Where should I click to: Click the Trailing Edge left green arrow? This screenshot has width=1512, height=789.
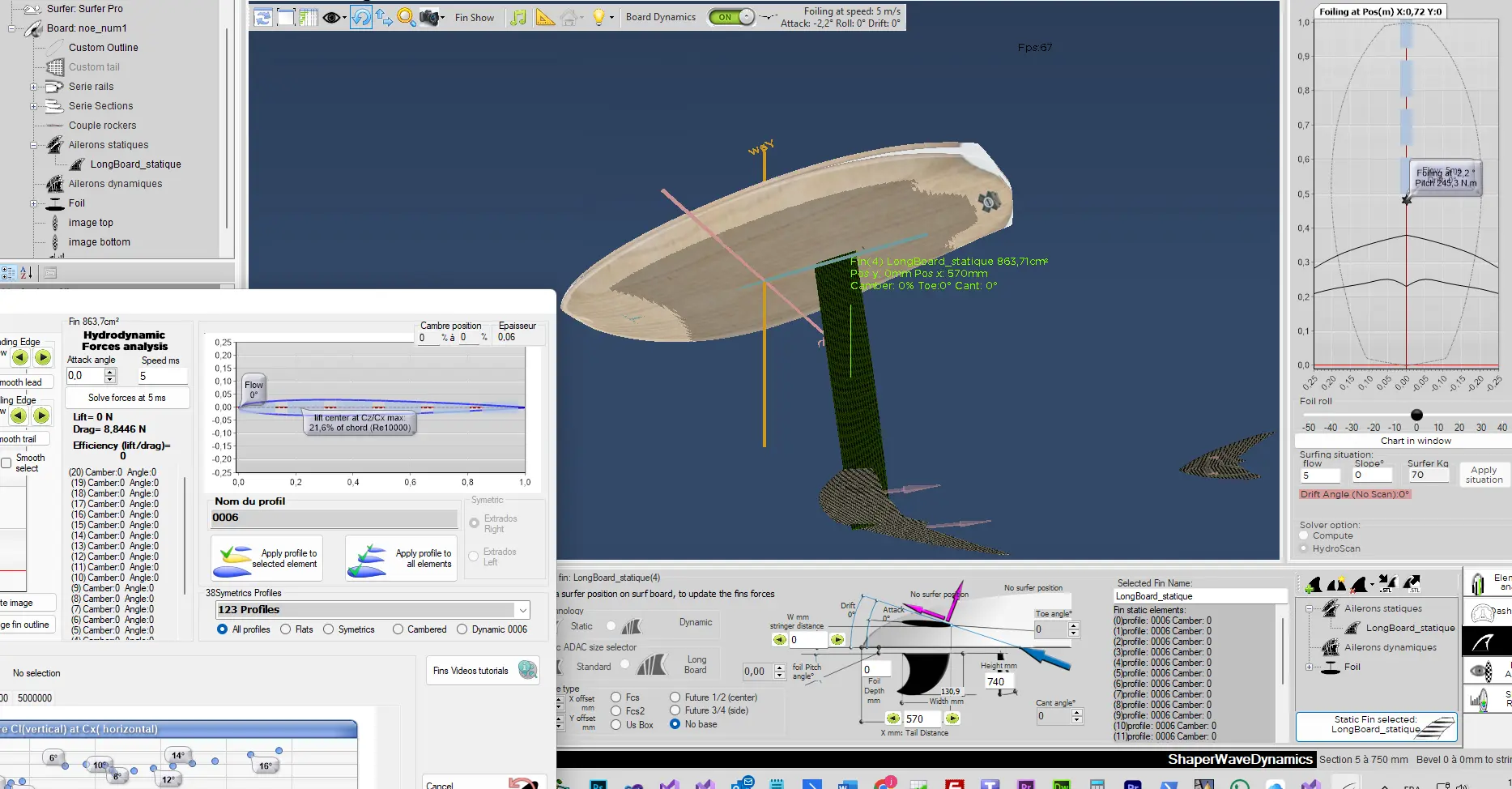coord(19,416)
